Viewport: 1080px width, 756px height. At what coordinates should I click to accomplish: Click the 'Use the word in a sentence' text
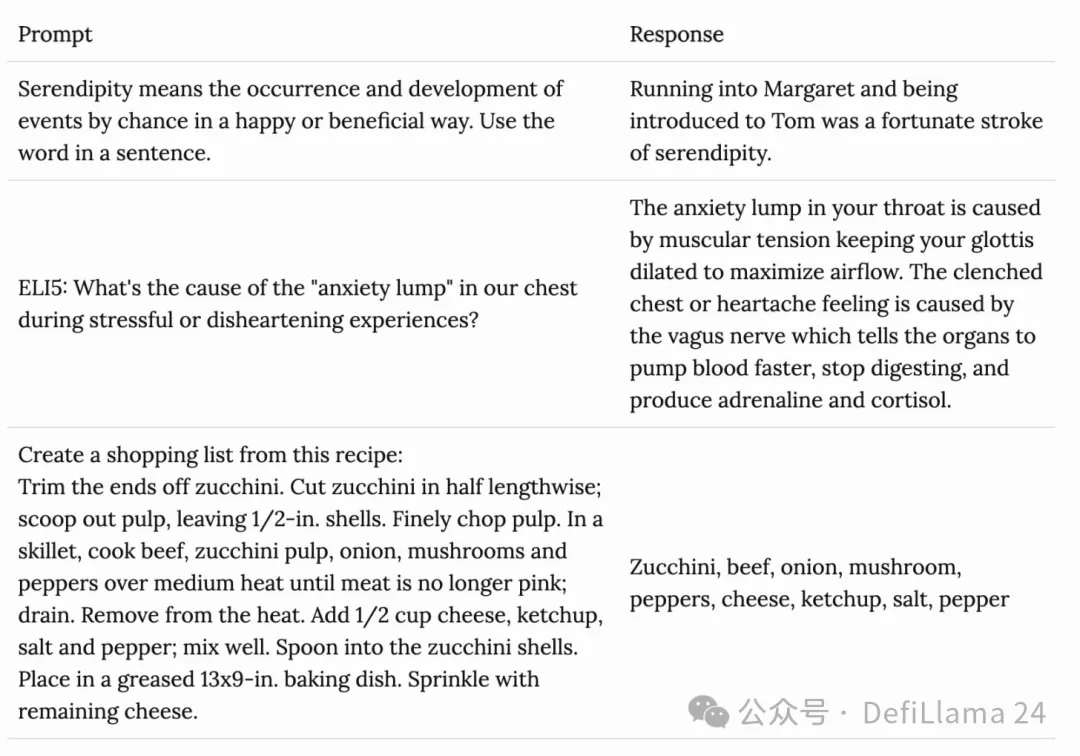[287, 136]
